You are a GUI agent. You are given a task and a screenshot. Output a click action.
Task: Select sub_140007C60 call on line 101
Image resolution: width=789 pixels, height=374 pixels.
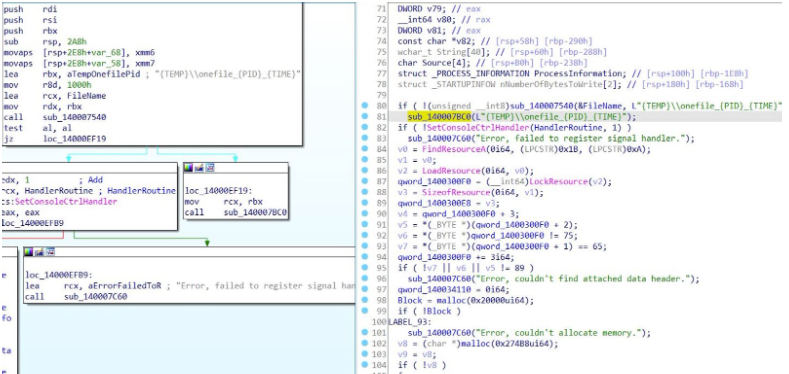[x=439, y=333]
